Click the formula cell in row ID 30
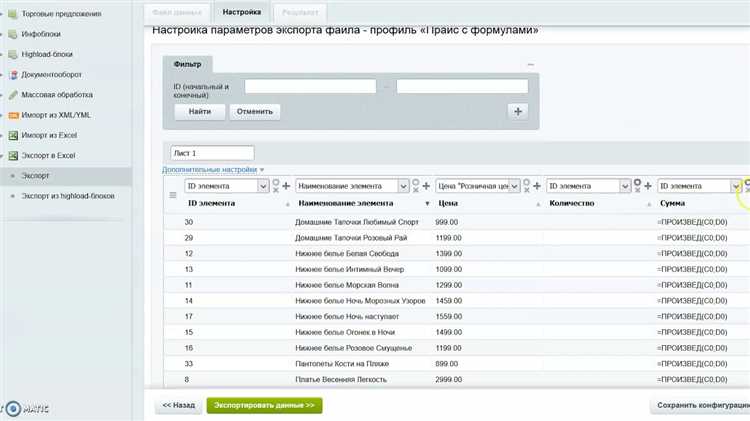750x421 pixels. coord(692,222)
